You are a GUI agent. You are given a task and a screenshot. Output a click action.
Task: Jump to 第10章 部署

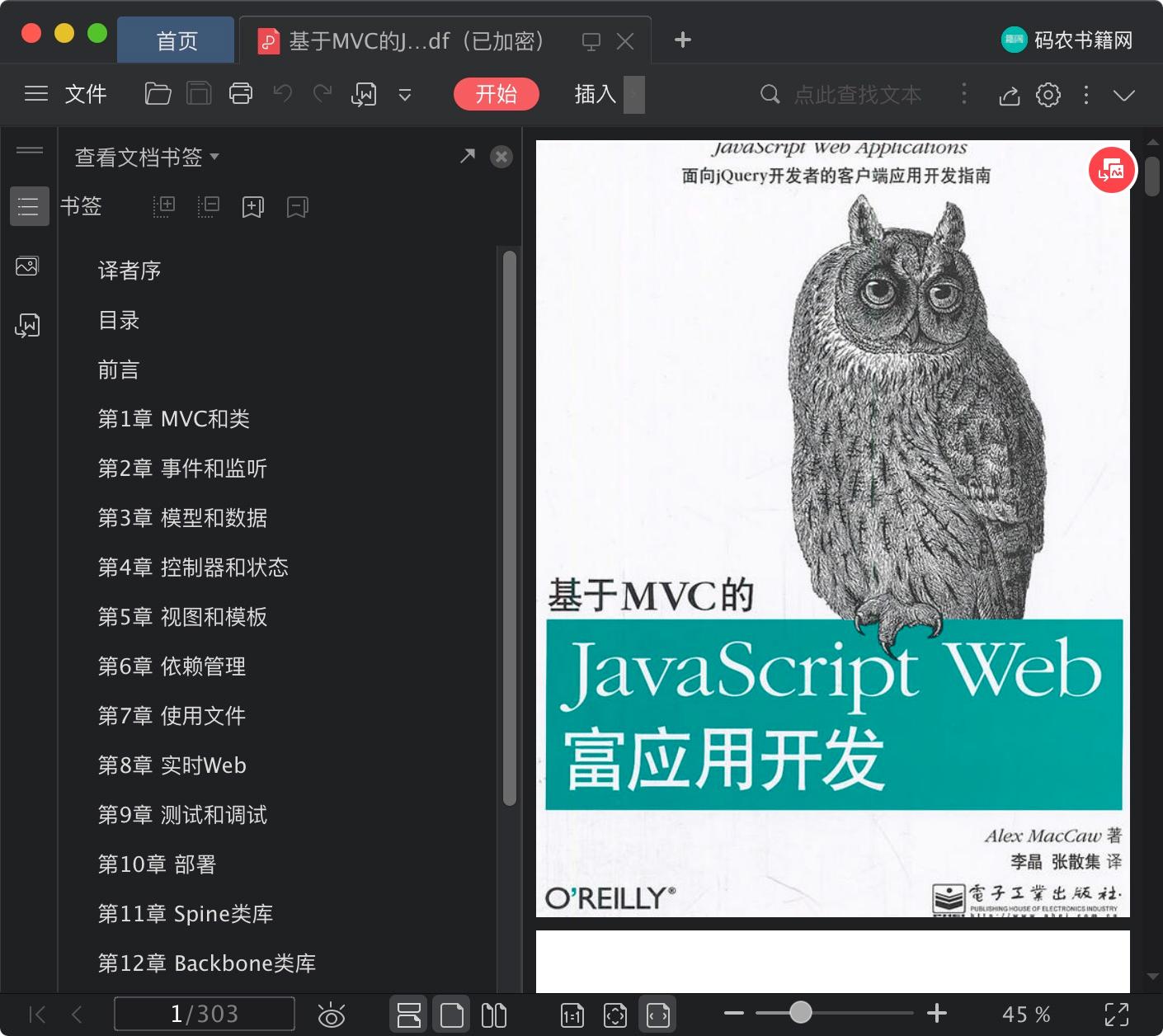click(x=157, y=864)
